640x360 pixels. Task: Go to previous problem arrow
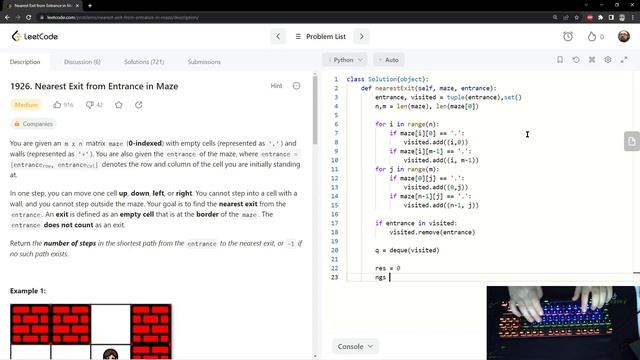(x=278, y=36)
